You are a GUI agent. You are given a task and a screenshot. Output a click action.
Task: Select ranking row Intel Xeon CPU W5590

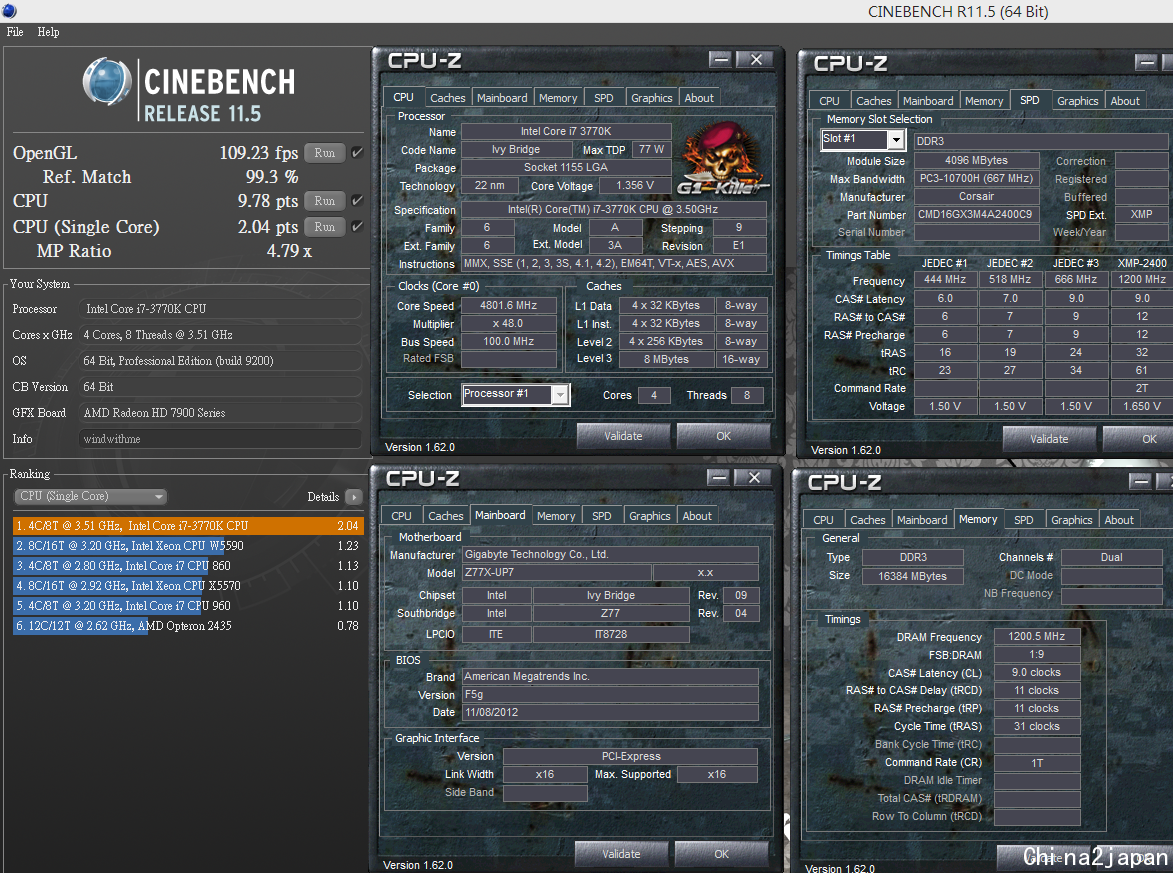point(188,546)
